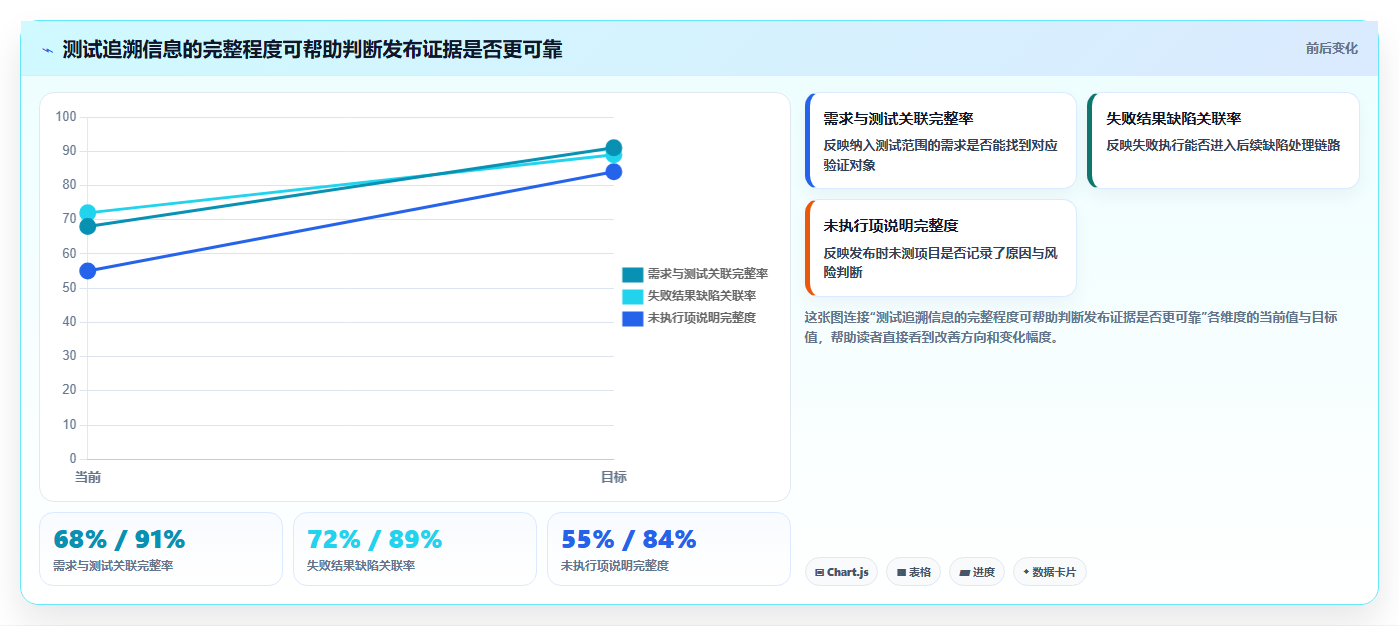Click text 反映纳入测试范围的需求是否能找到对应验证对象
The height and width of the screenshot is (626, 1399).
940,155
